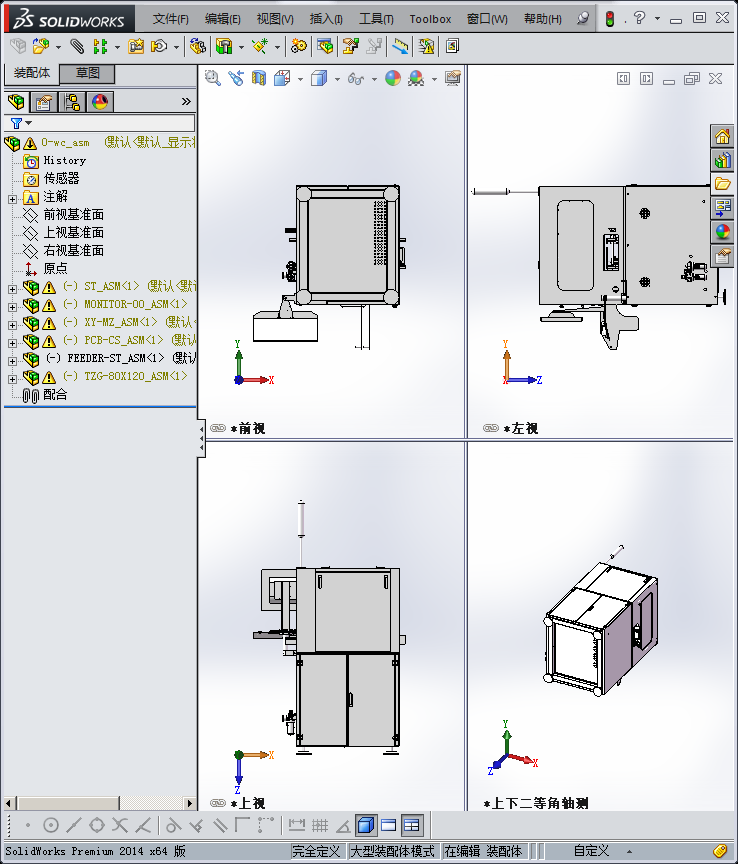Screen dimensions: 738x864
Task: Expand the TZG-80X120_ASM<1> node
Action: coord(12,379)
